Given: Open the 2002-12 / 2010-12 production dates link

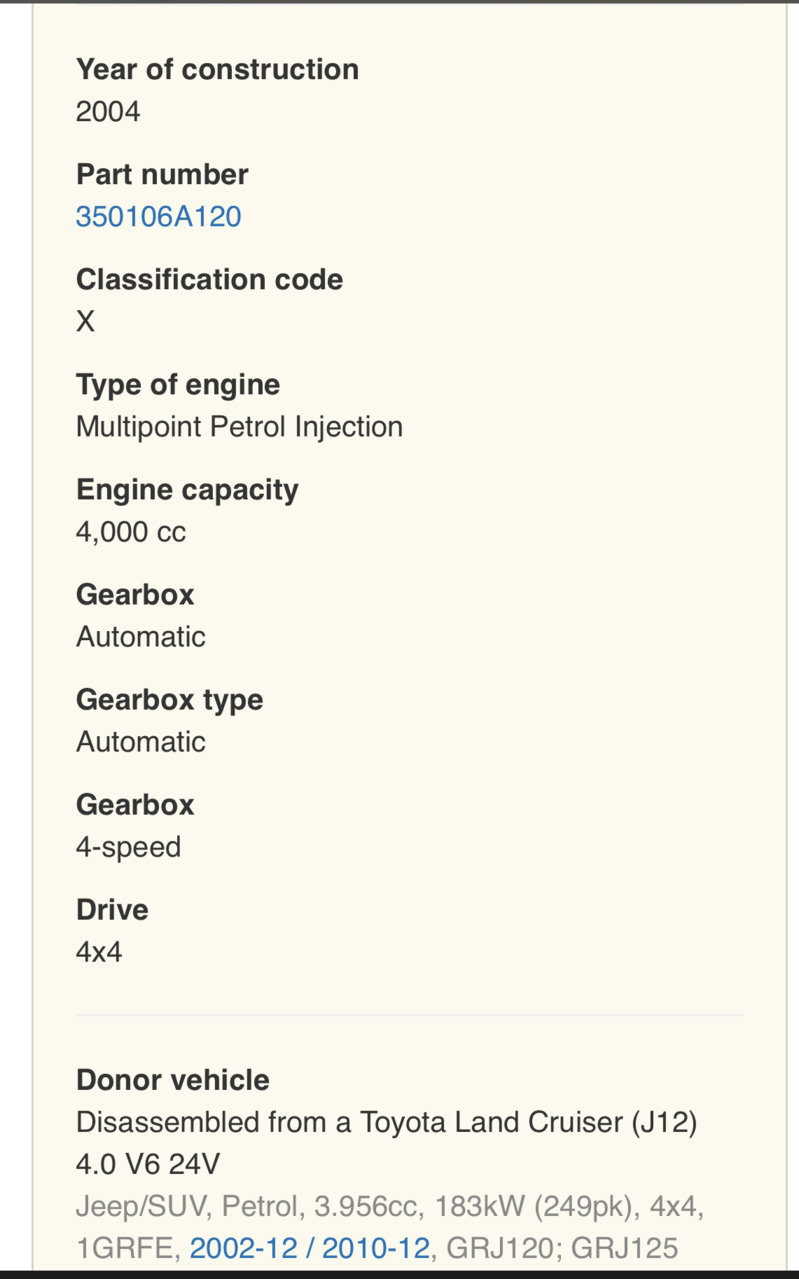Looking at the screenshot, I should click(x=310, y=1247).
